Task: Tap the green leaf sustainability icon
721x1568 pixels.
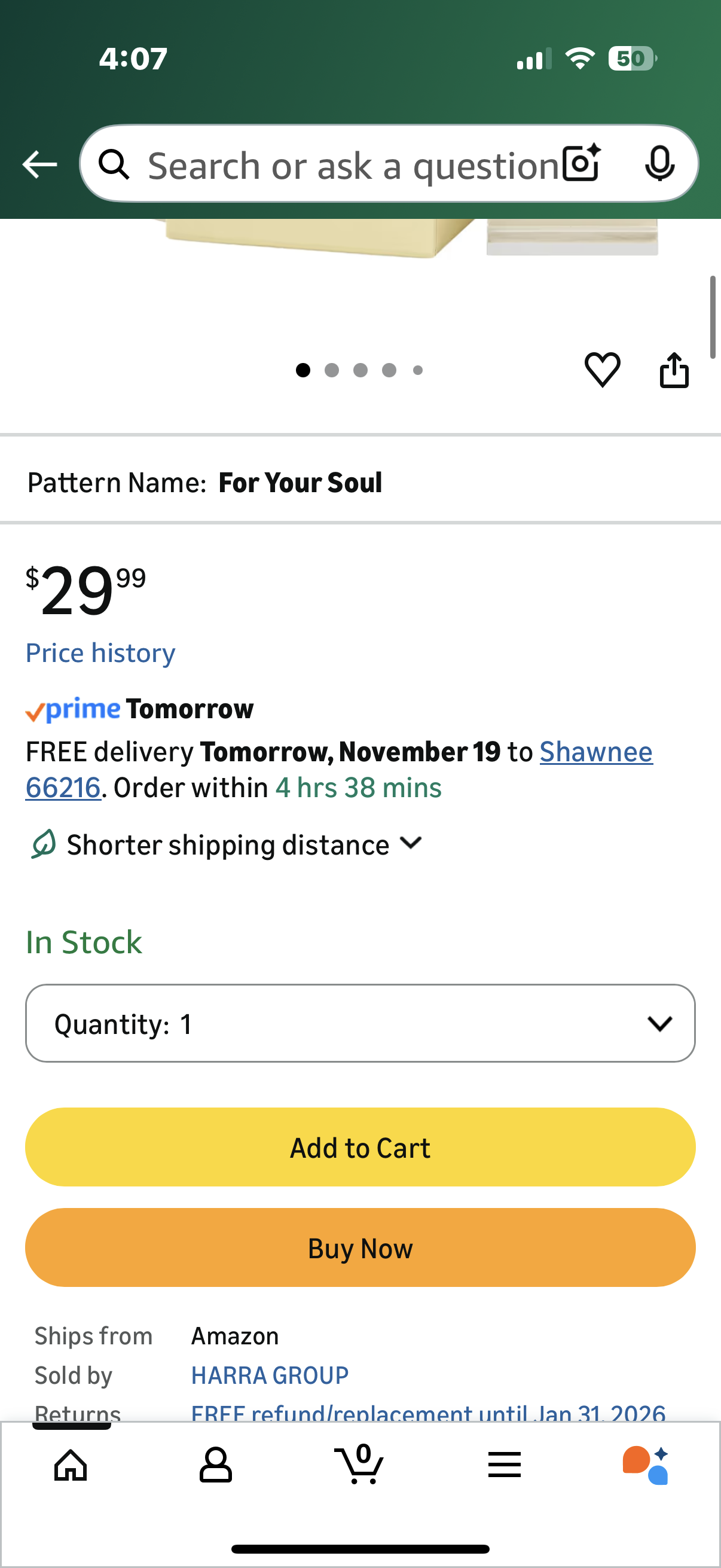Action: 43,844
